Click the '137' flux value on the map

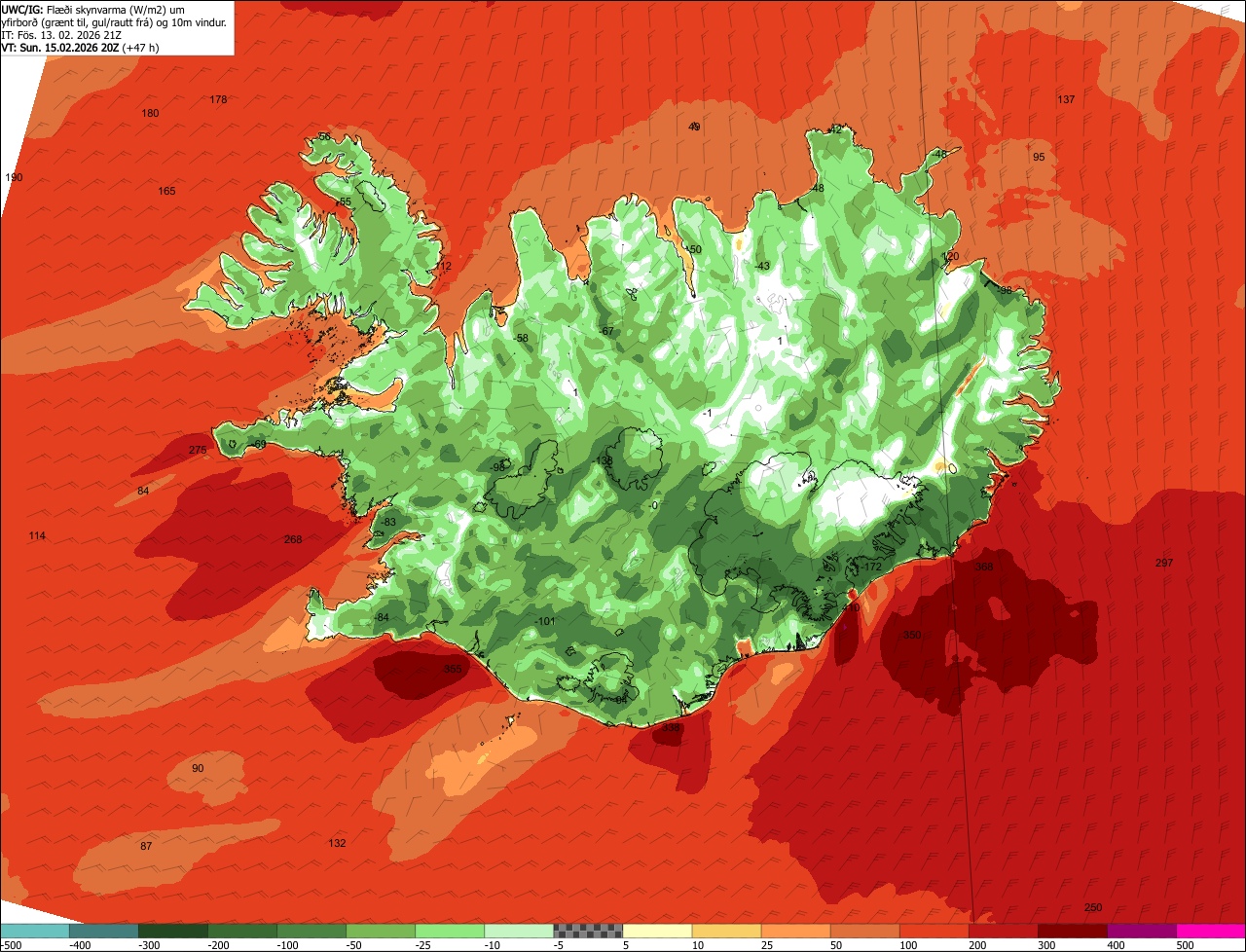click(x=1066, y=99)
